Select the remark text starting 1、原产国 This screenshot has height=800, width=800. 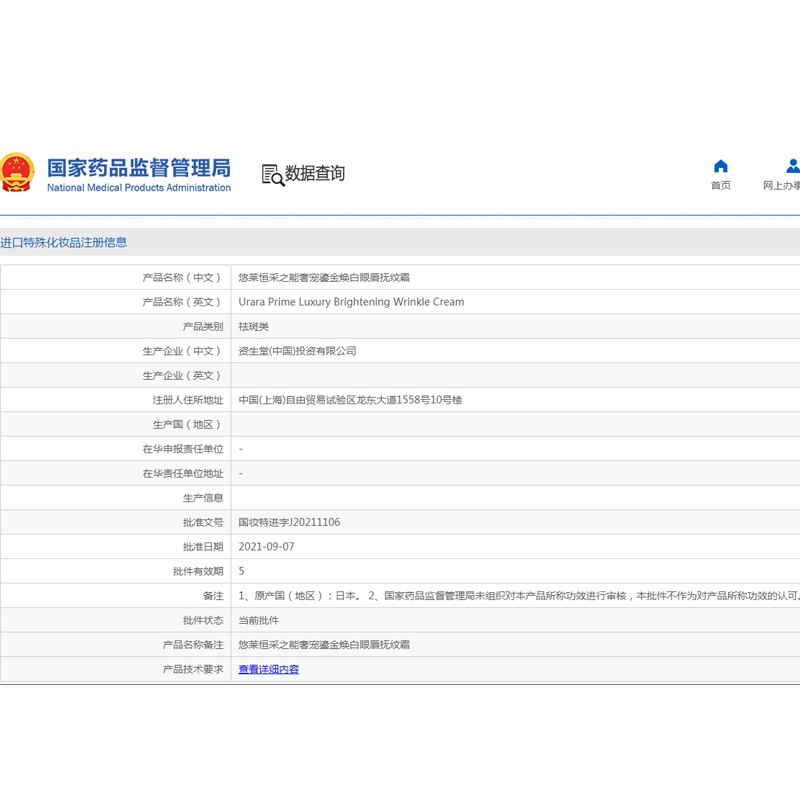click(x=519, y=595)
